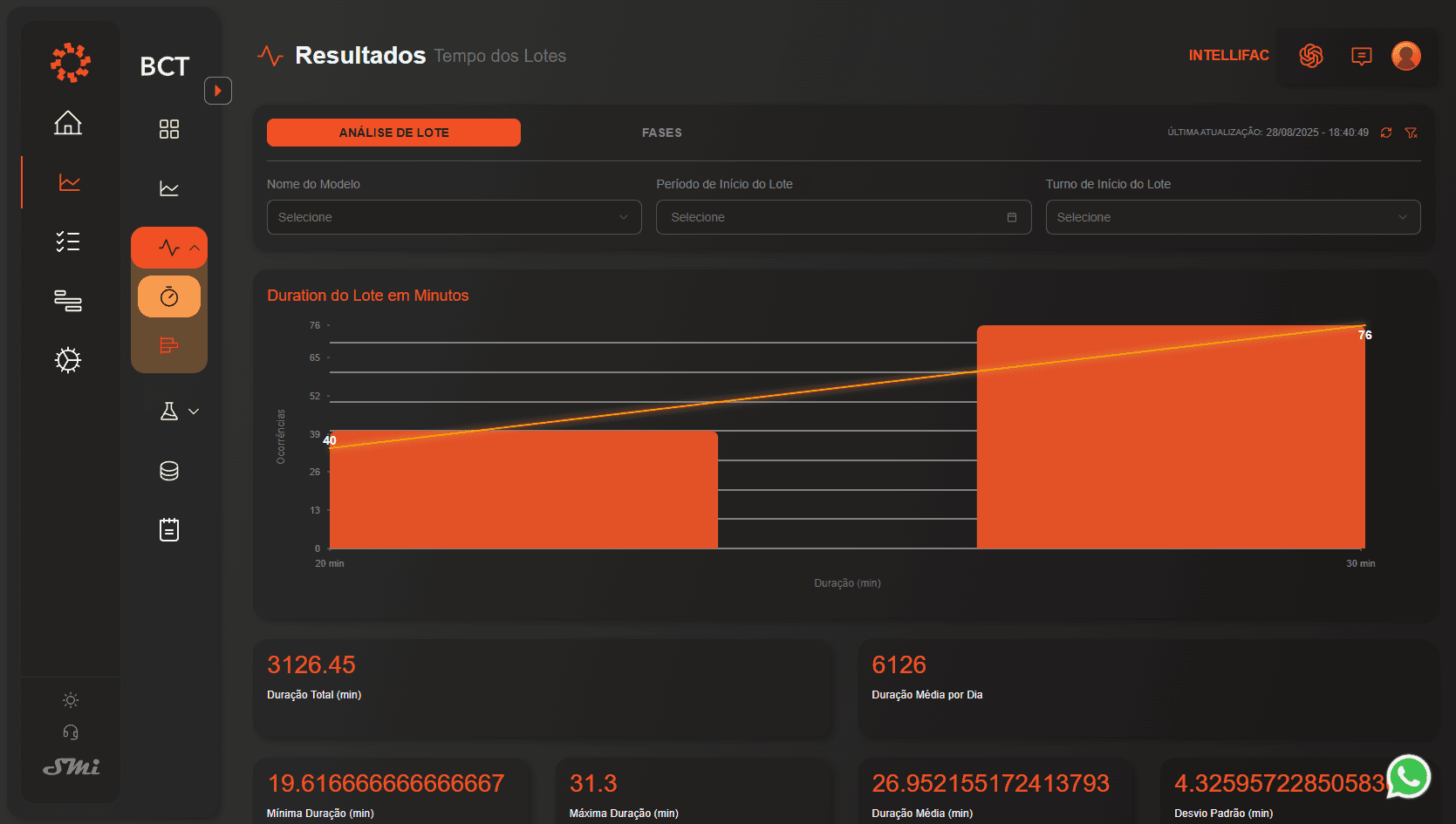
Task: Select the Análise de Lote tab
Action: pyautogui.click(x=393, y=133)
